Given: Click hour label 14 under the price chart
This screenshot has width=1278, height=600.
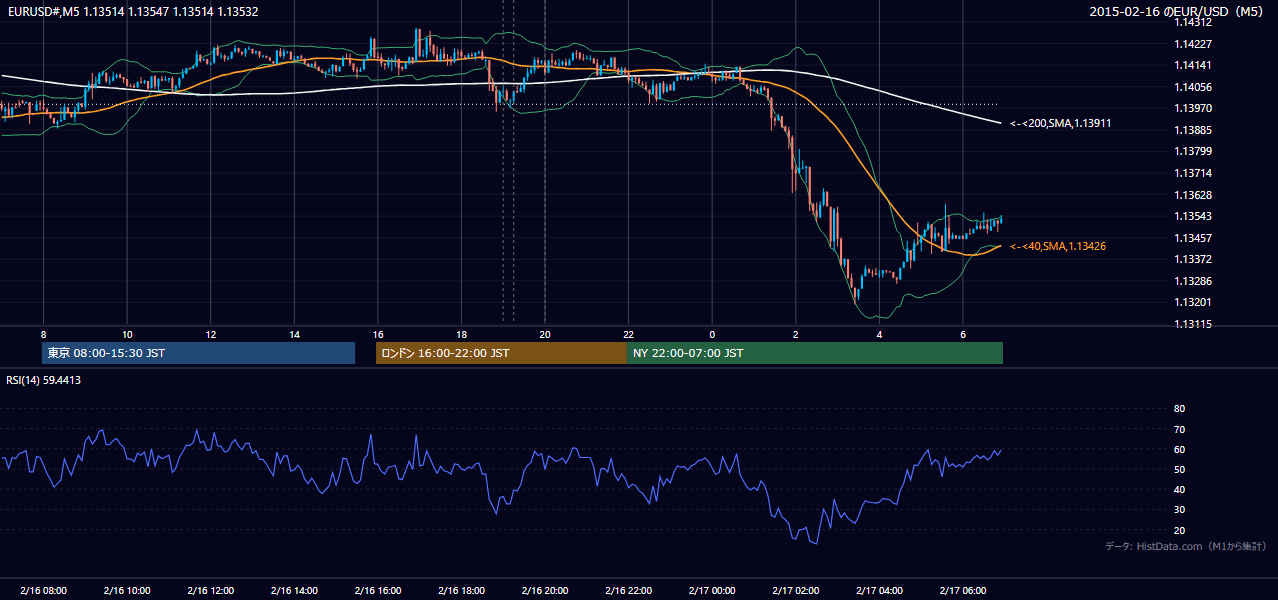Looking at the screenshot, I should click(x=294, y=334).
